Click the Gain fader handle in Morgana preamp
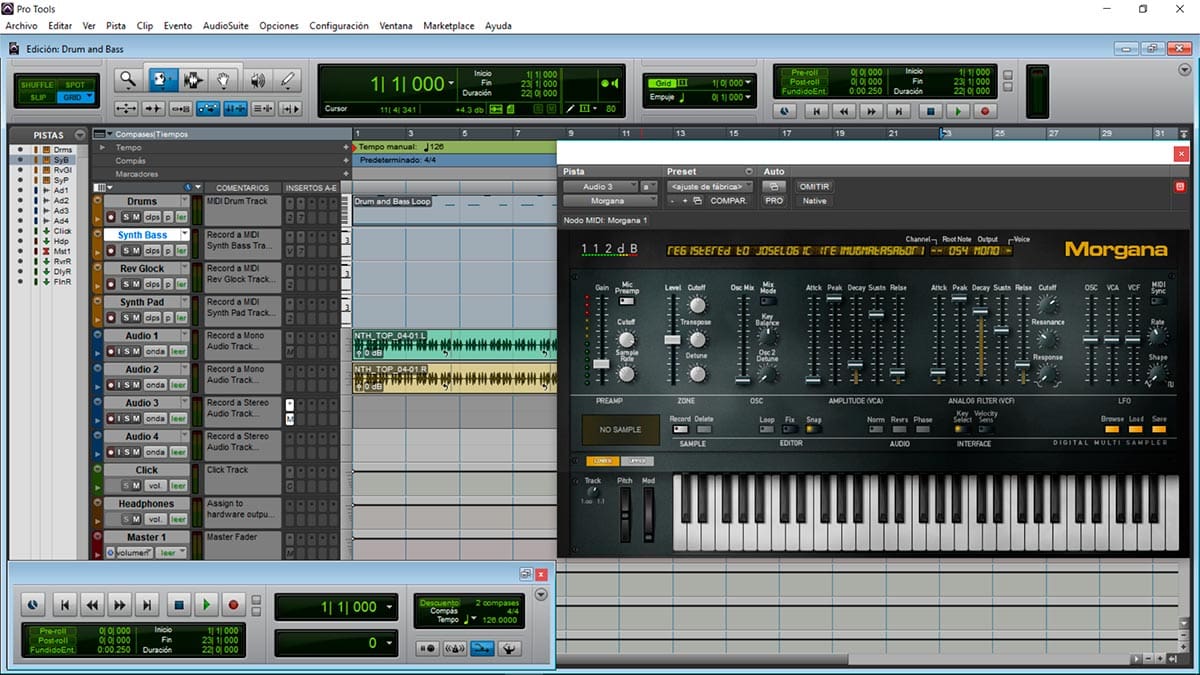The image size is (1200, 675). pos(601,364)
